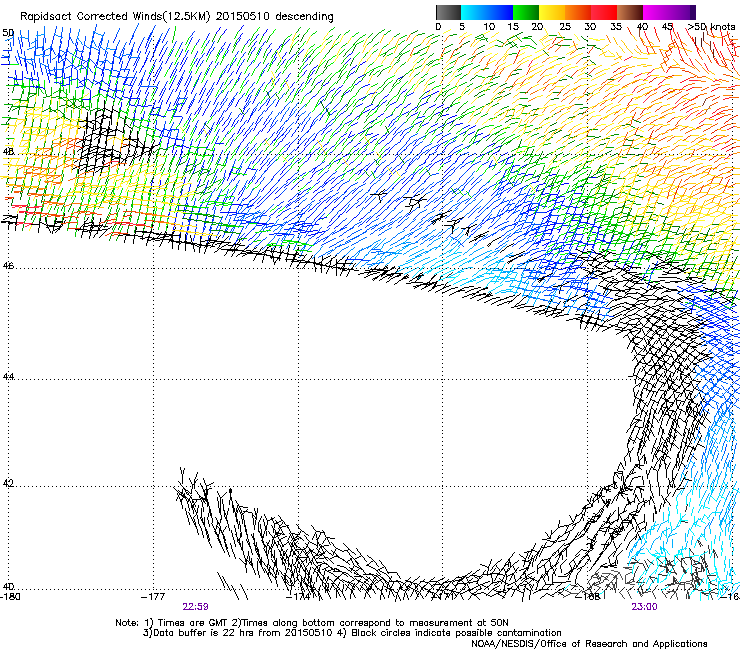Click the brown 35-40 knots legend swatch
Image resolution: width=740 pixels, height=650 pixels.
tap(630, 12)
